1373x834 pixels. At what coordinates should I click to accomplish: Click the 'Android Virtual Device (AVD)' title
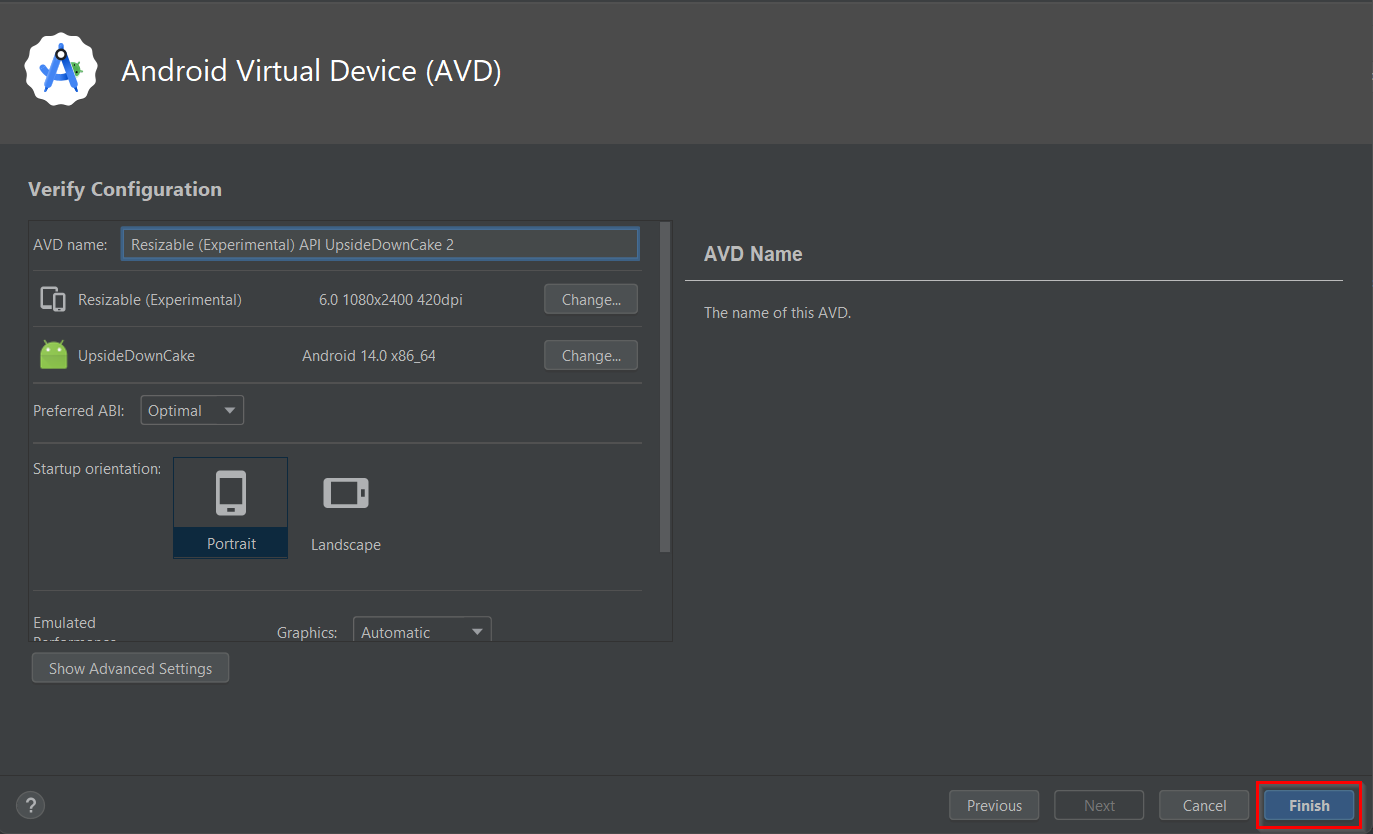tap(311, 71)
